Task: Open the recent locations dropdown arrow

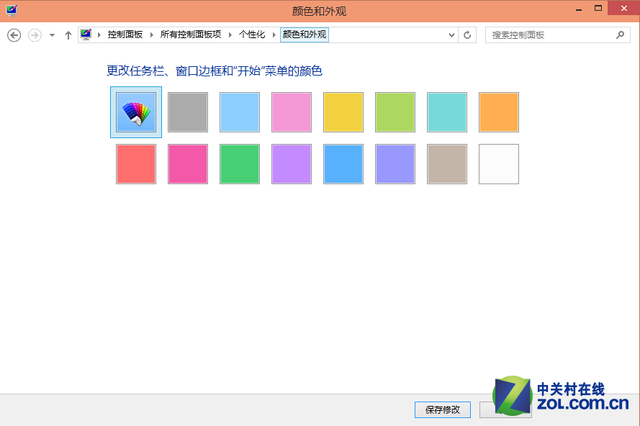Action: click(52, 35)
